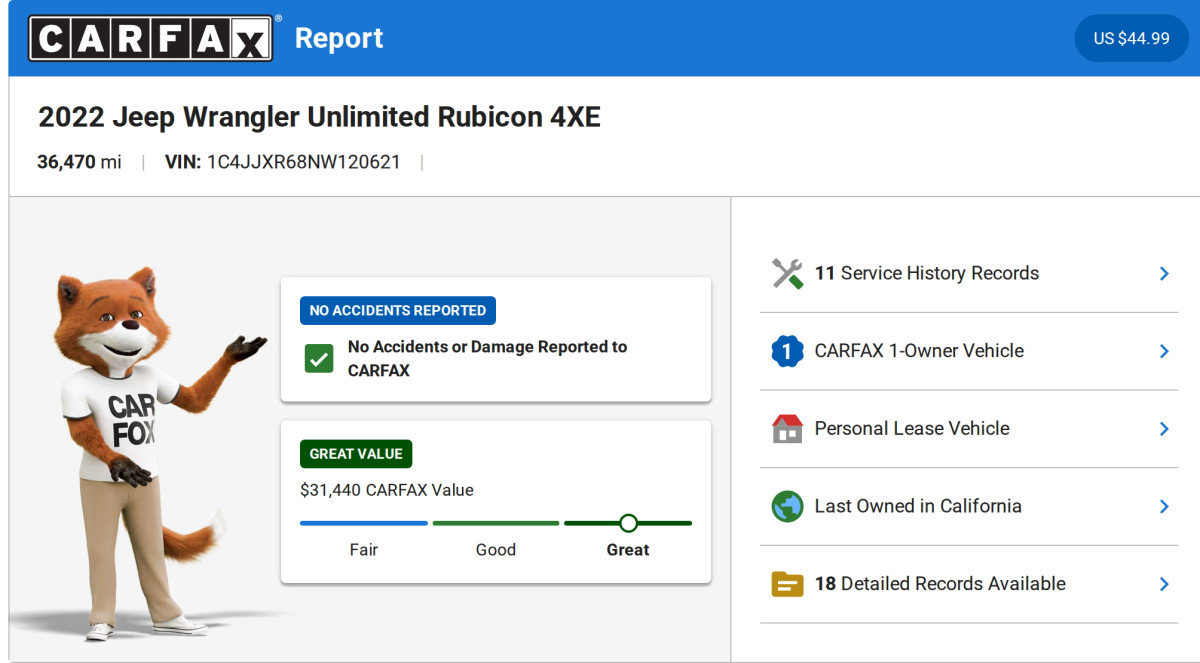This screenshot has width=1200, height=663.
Task: Expand Detailed Records Available chevron
Action: (x=1164, y=584)
